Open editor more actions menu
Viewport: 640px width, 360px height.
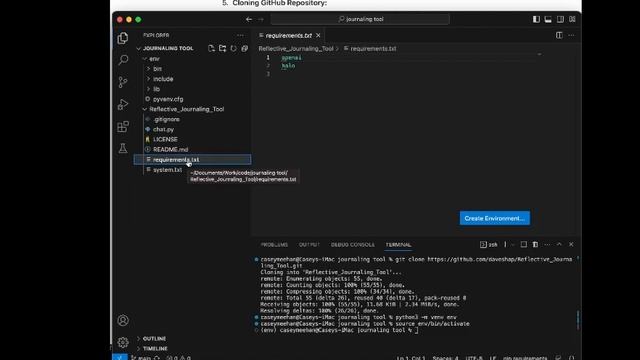[x=571, y=36]
